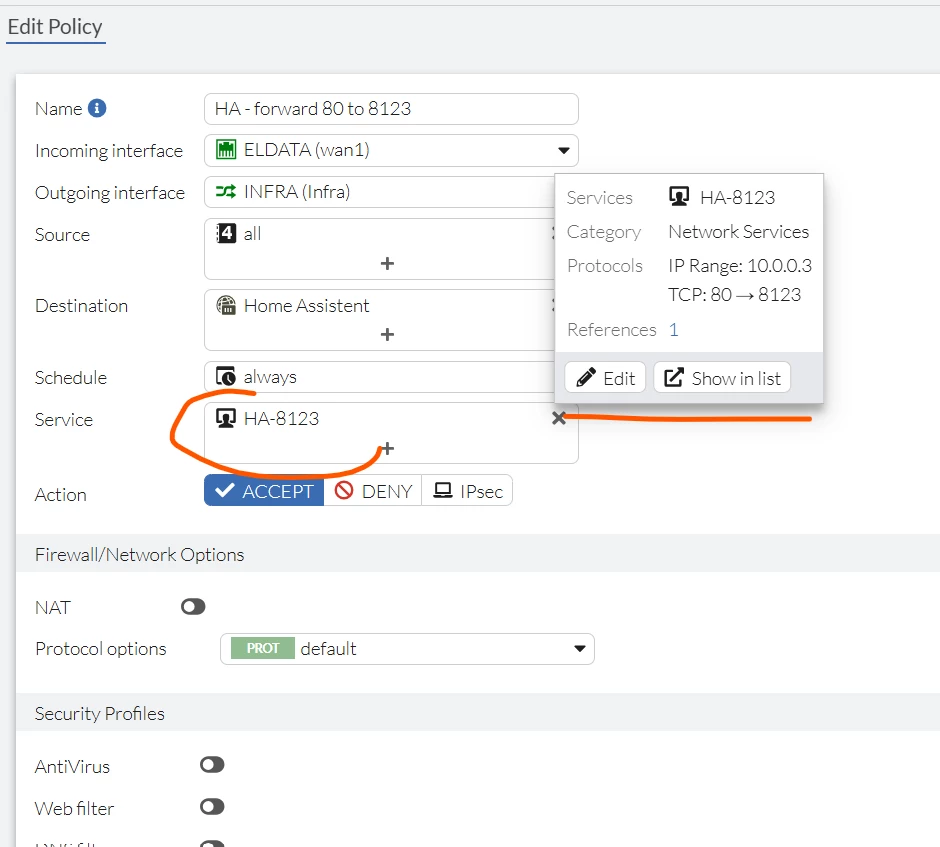Add a source with the plus icon
Viewport: 940px width, 847px height.
point(387,263)
